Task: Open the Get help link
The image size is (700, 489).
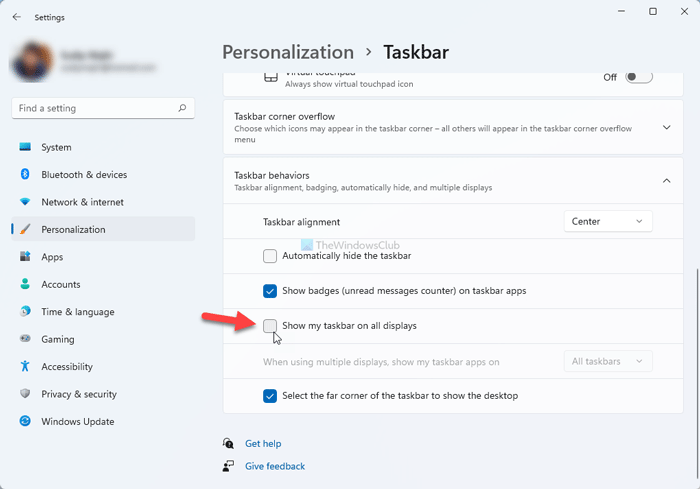Action: pyautogui.click(x=263, y=443)
